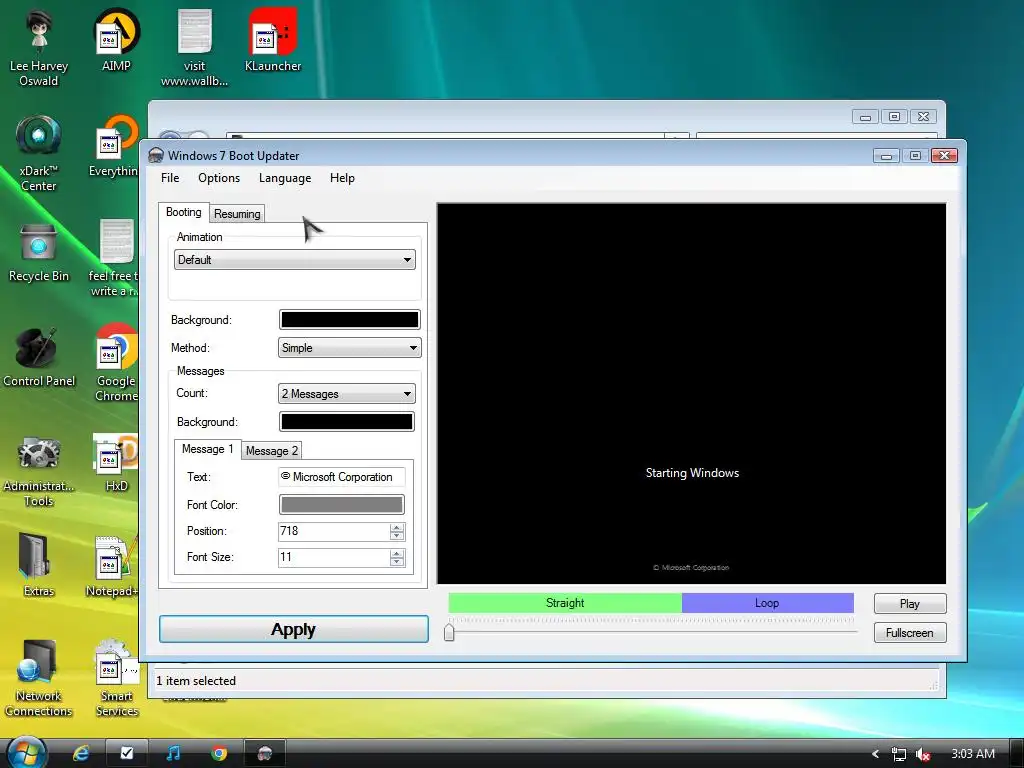Screen dimensions: 1024x768
Task: Select the Administrative Tools desktop icon
Action: point(39,470)
